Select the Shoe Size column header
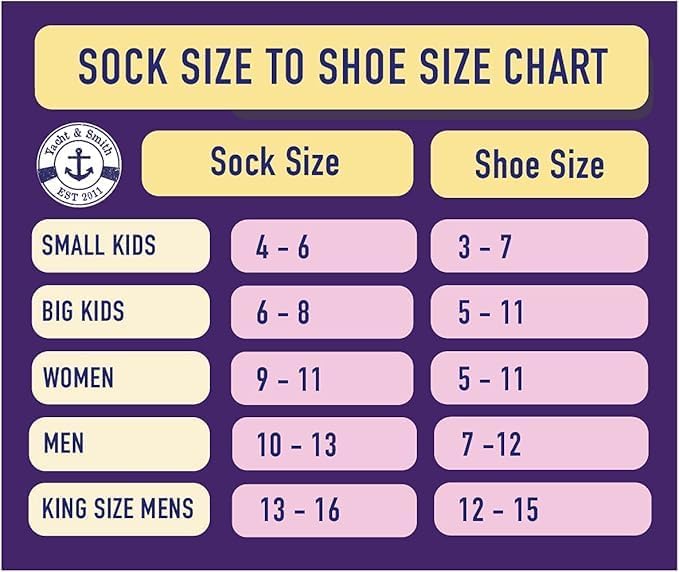 point(540,165)
